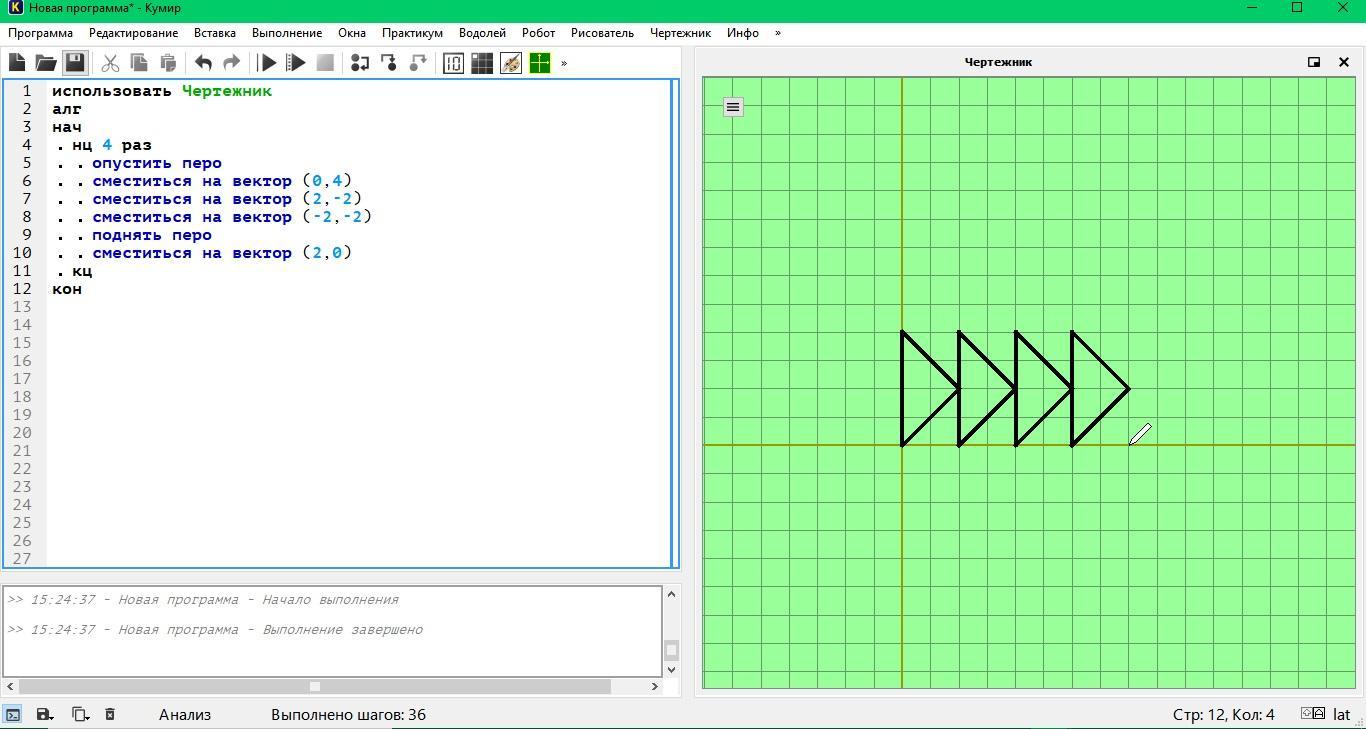Save the program with floppy icon
The width and height of the screenshot is (1366, 729).
[75, 63]
